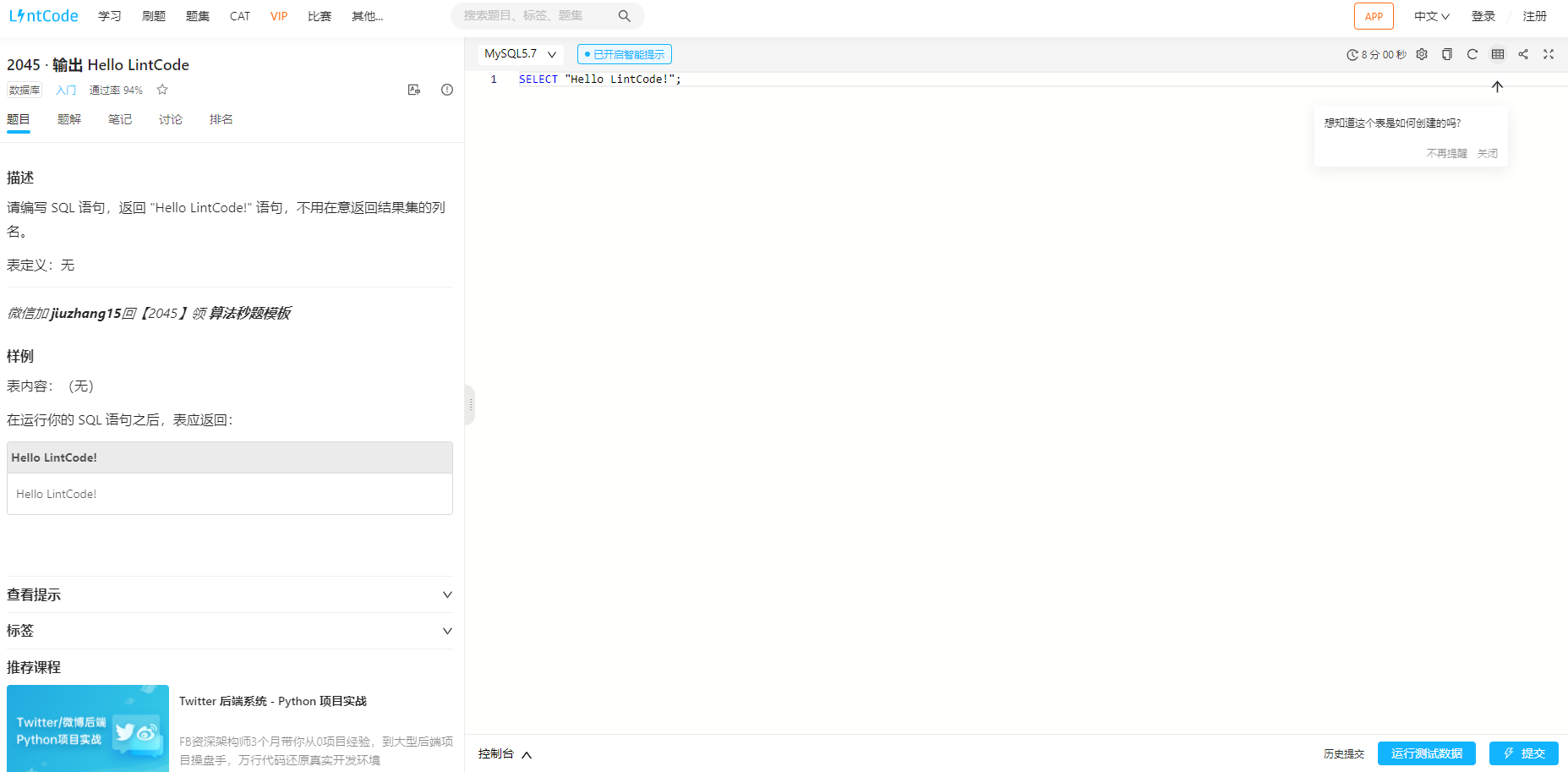
Task: Favorite the problem with star icon
Action: (162, 90)
